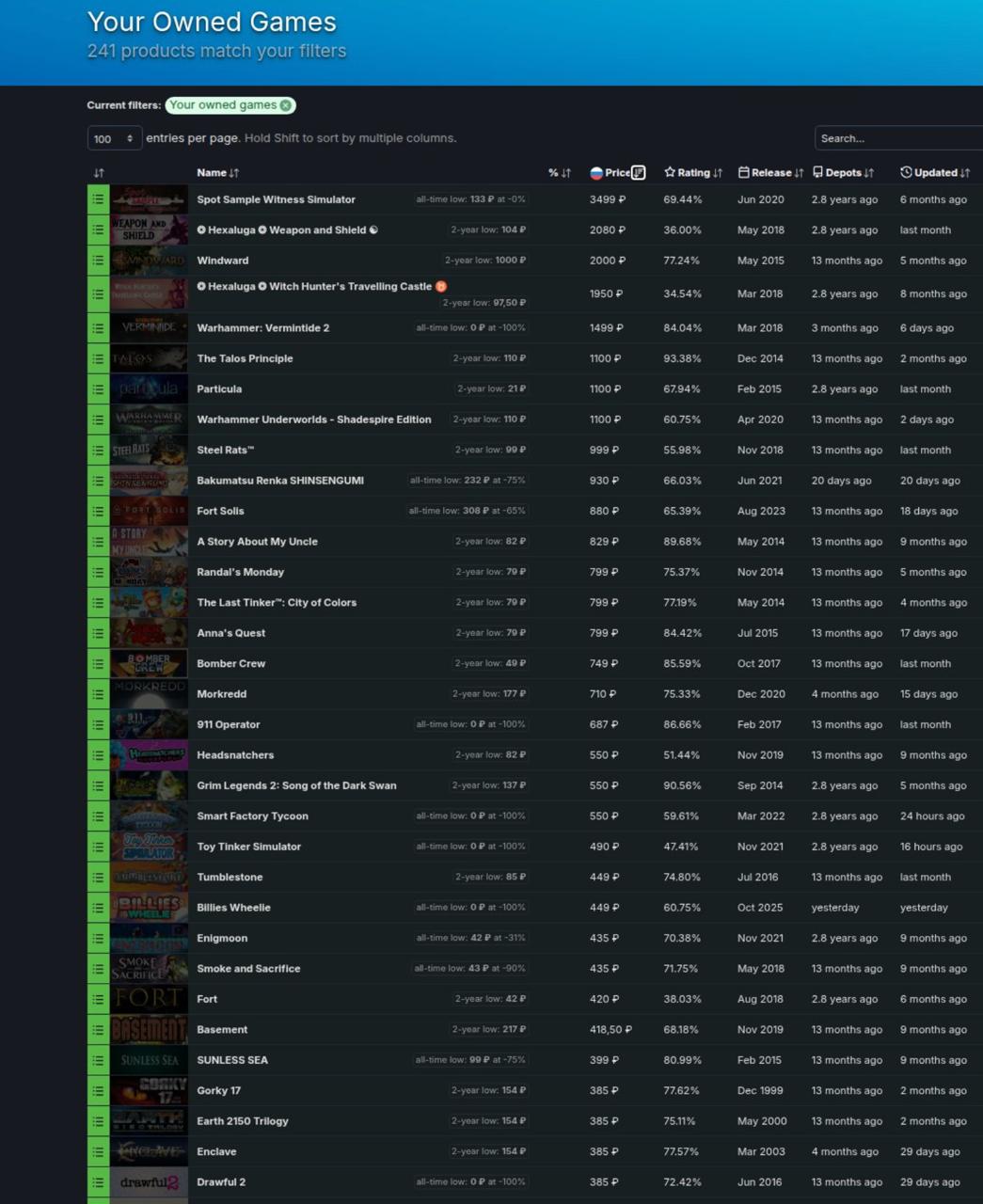This screenshot has height=1204, width=983.
Task: Open the Smoke and Sacrifice link
Action: pos(248,969)
